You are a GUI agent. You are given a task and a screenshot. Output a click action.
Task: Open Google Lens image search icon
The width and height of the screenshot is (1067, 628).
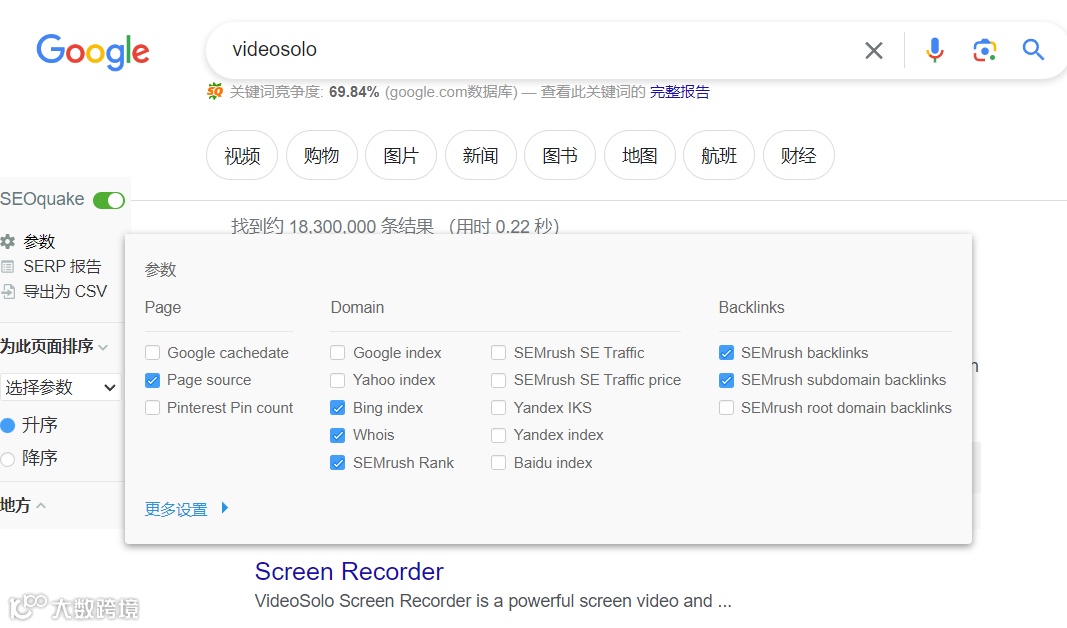[985, 50]
